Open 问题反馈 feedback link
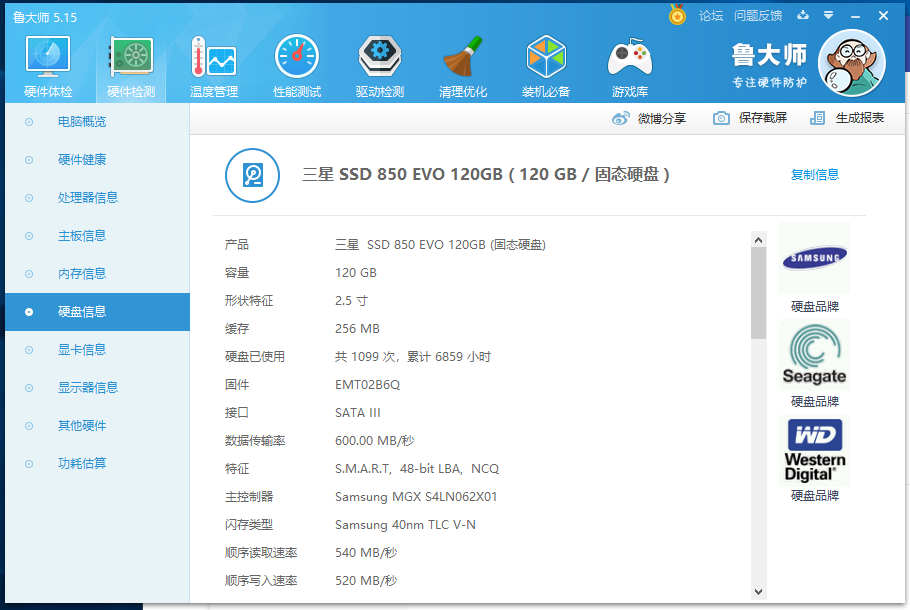This screenshot has height=610, width=910. point(758,16)
